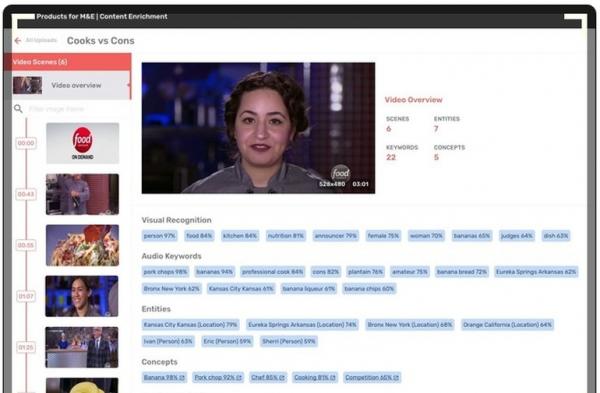
Task: Select the Kansas City Kansas 61% keyword
Action: click(x=241, y=289)
